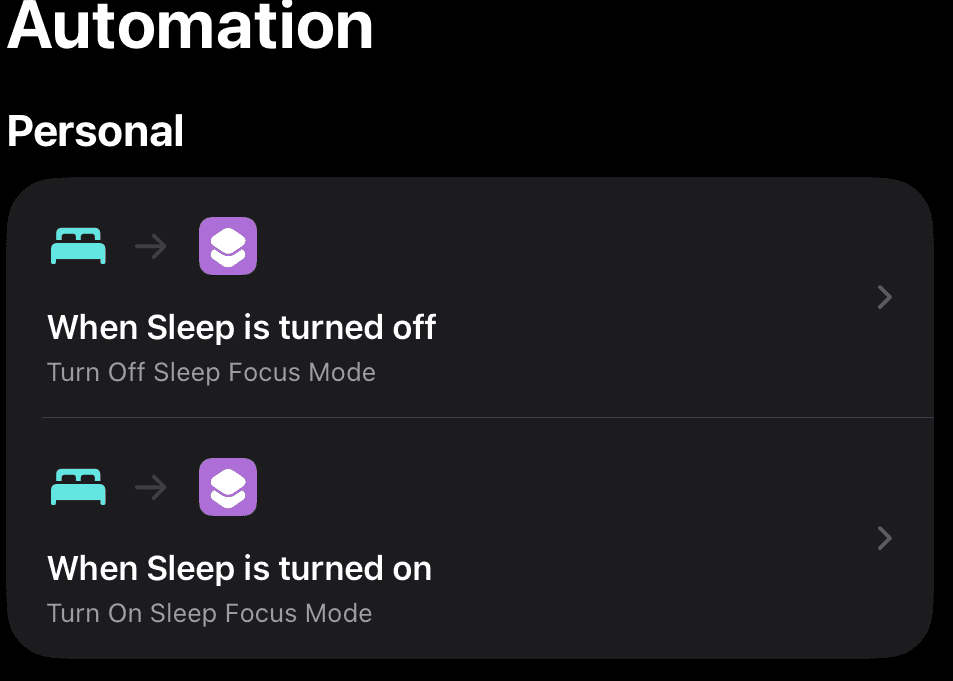The height and width of the screenshot is (681, 953).
Task: Click the word 'on' in the second automation title
Action: coord(412,569)
